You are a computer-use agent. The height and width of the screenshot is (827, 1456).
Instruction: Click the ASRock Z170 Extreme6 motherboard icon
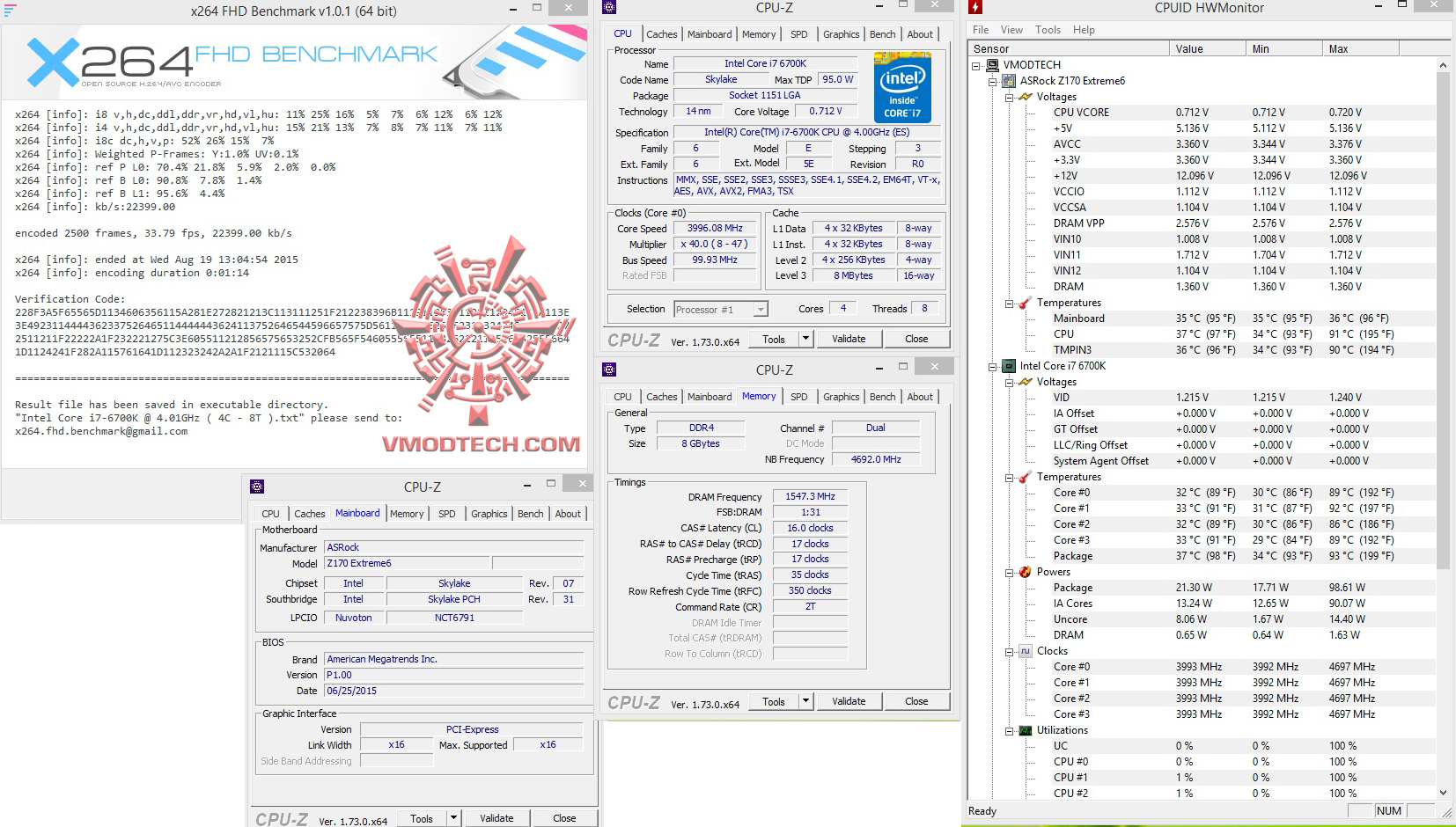pyautogui.click(x=1009, y=81)
